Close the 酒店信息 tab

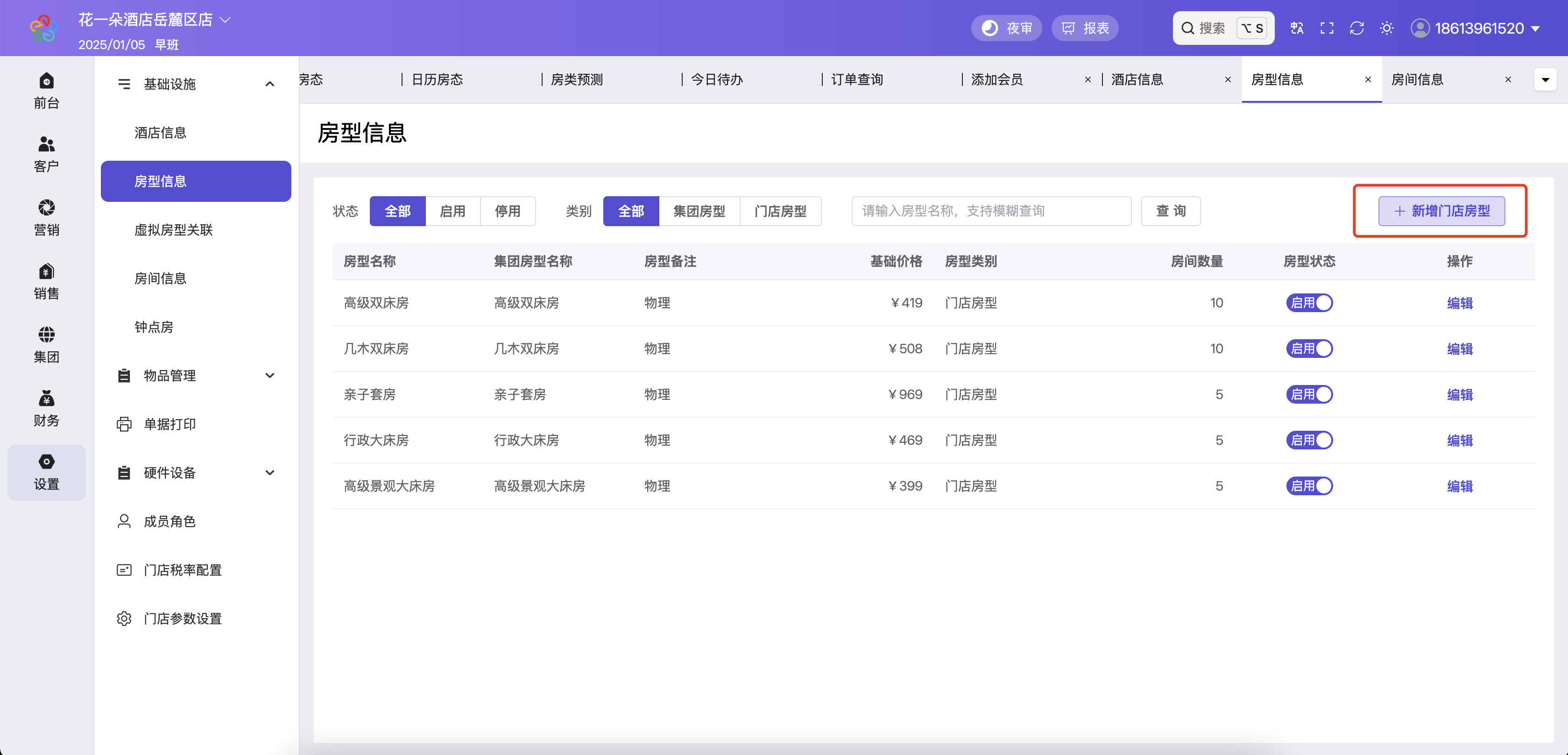pos(1228,80)
